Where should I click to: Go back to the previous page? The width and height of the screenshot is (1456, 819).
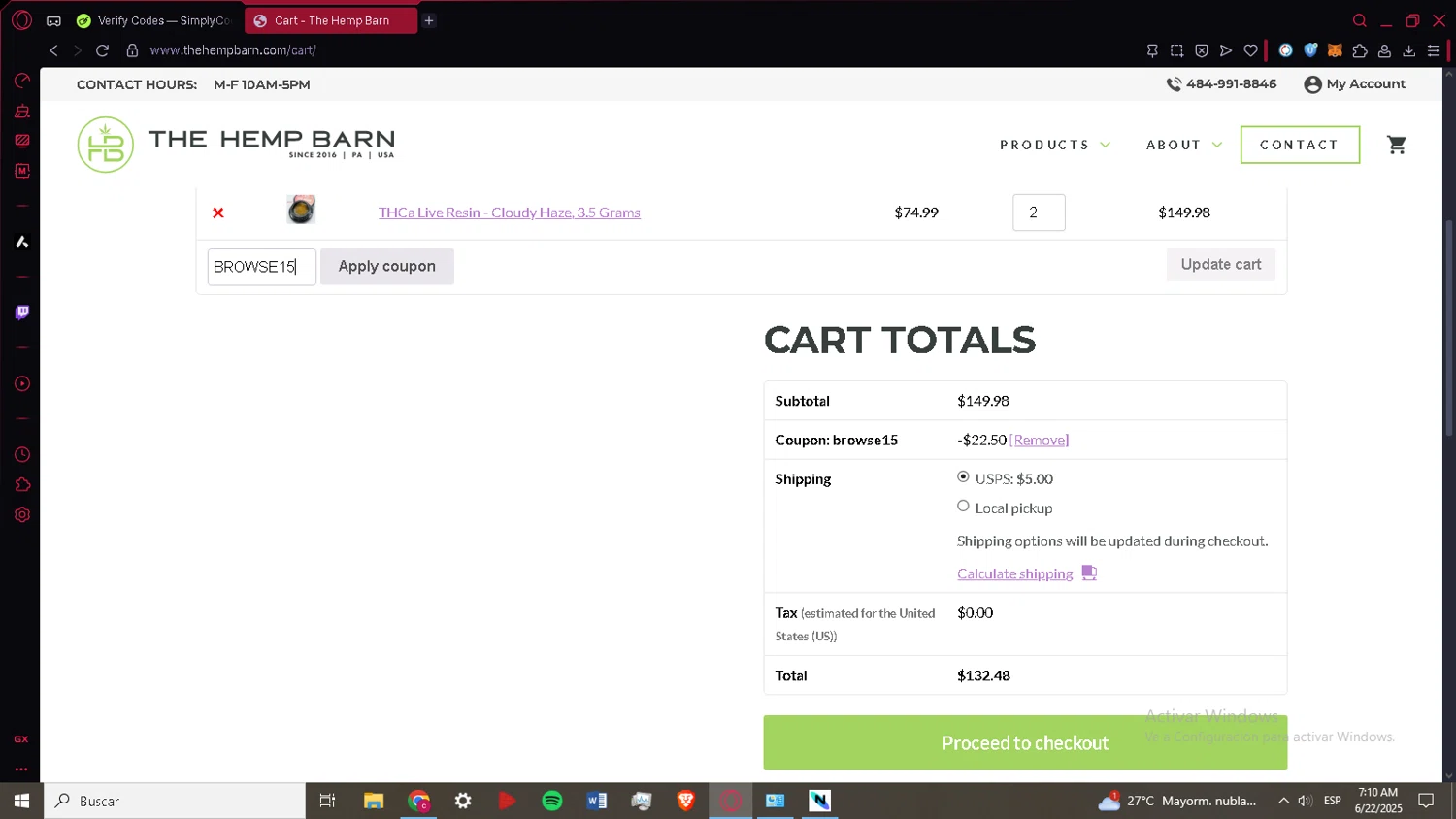point(53,50)
